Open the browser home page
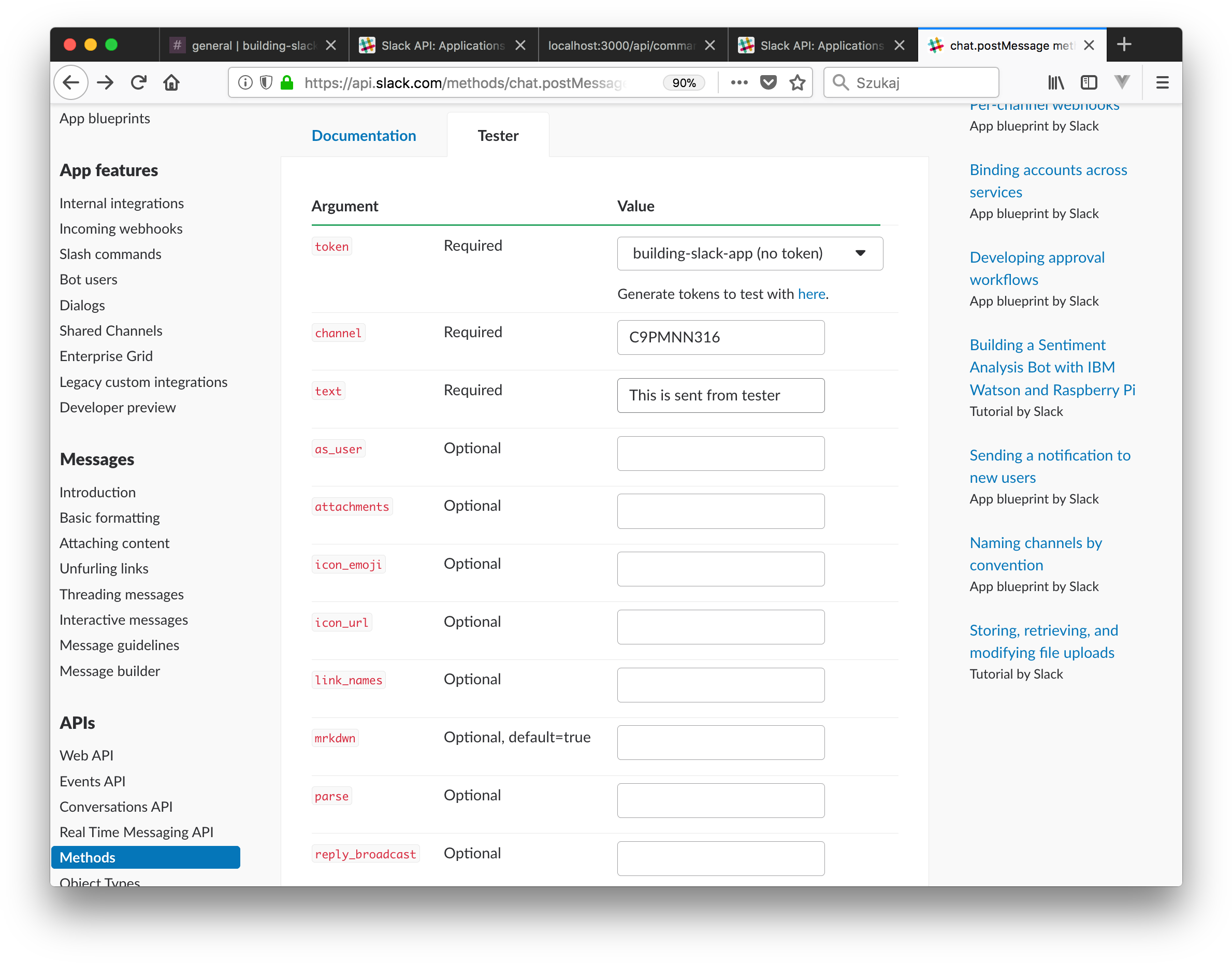The image size is (1232, 963). pos(171,82)
